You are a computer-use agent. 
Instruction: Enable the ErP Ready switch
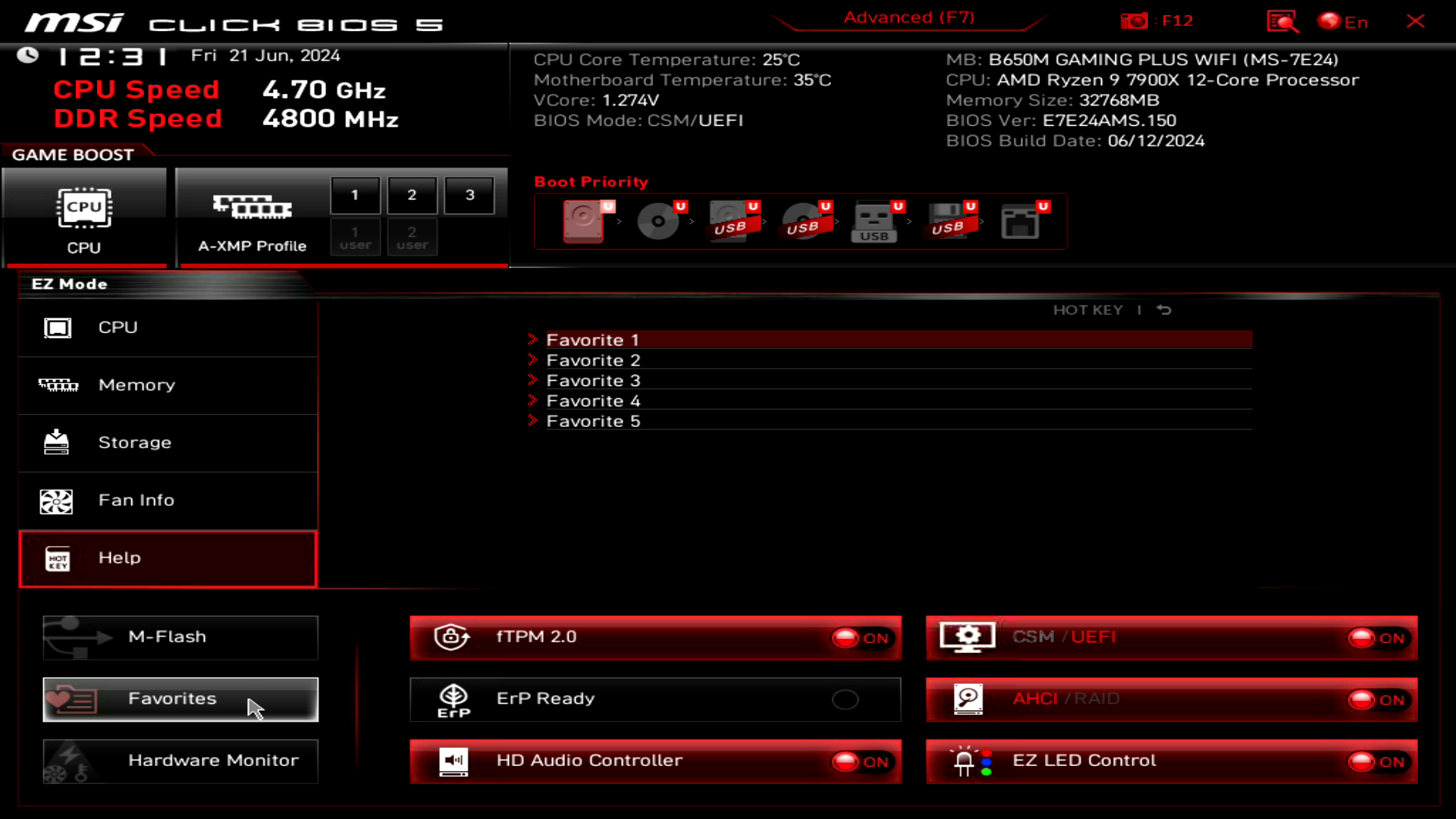coord(845,699)
